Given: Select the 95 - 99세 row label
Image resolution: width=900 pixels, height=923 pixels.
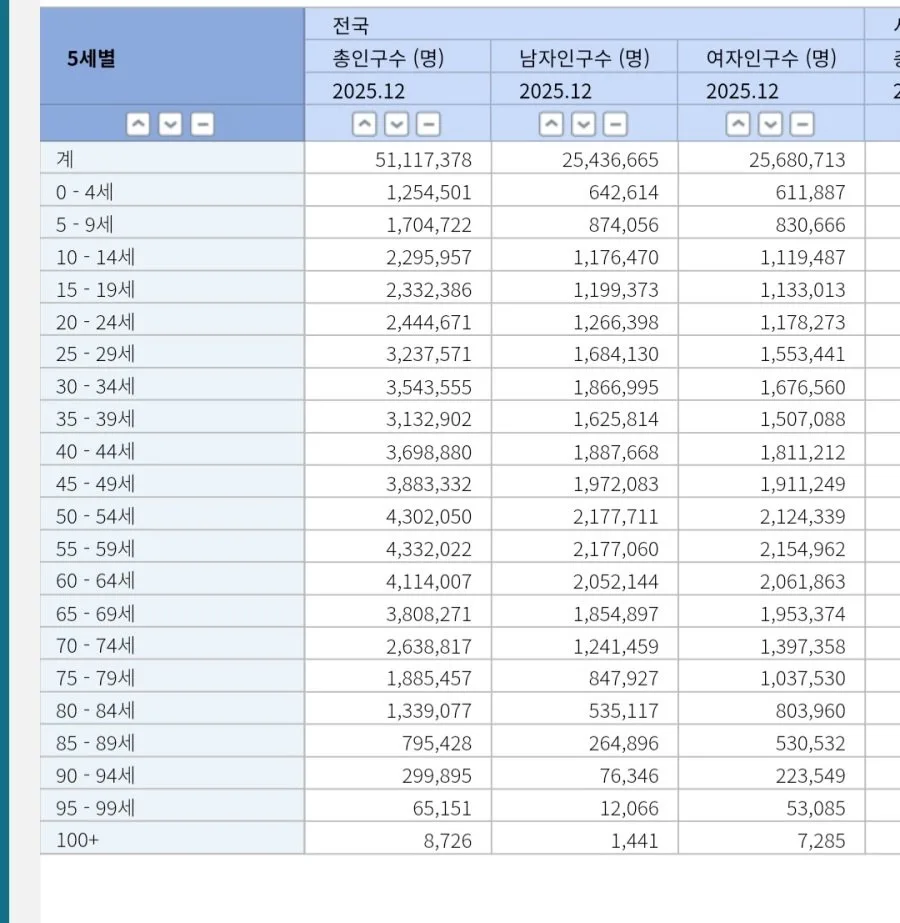Looking at the screenshot, I should point(172,806).
